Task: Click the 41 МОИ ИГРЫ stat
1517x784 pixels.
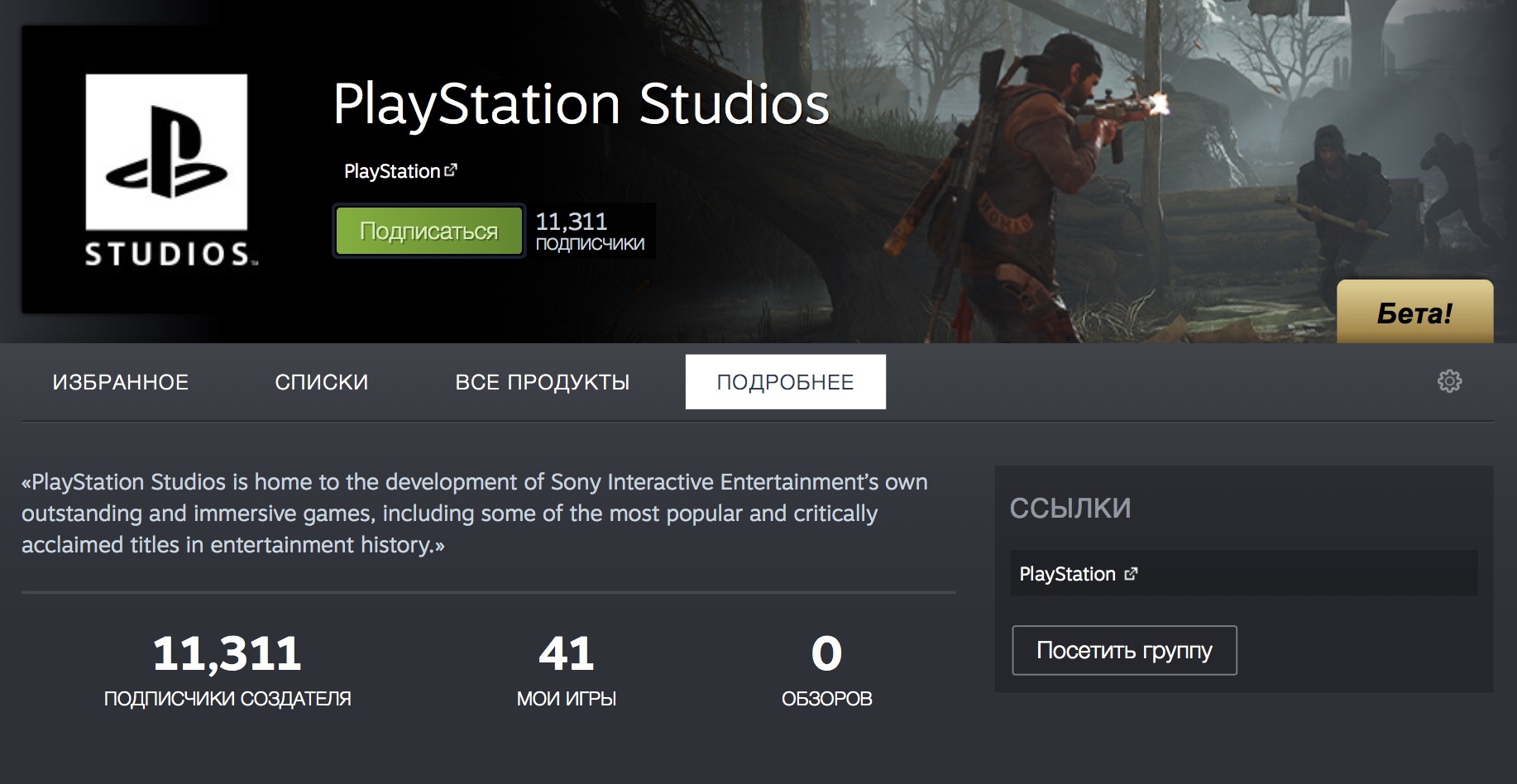Action: tap(567, 670)
